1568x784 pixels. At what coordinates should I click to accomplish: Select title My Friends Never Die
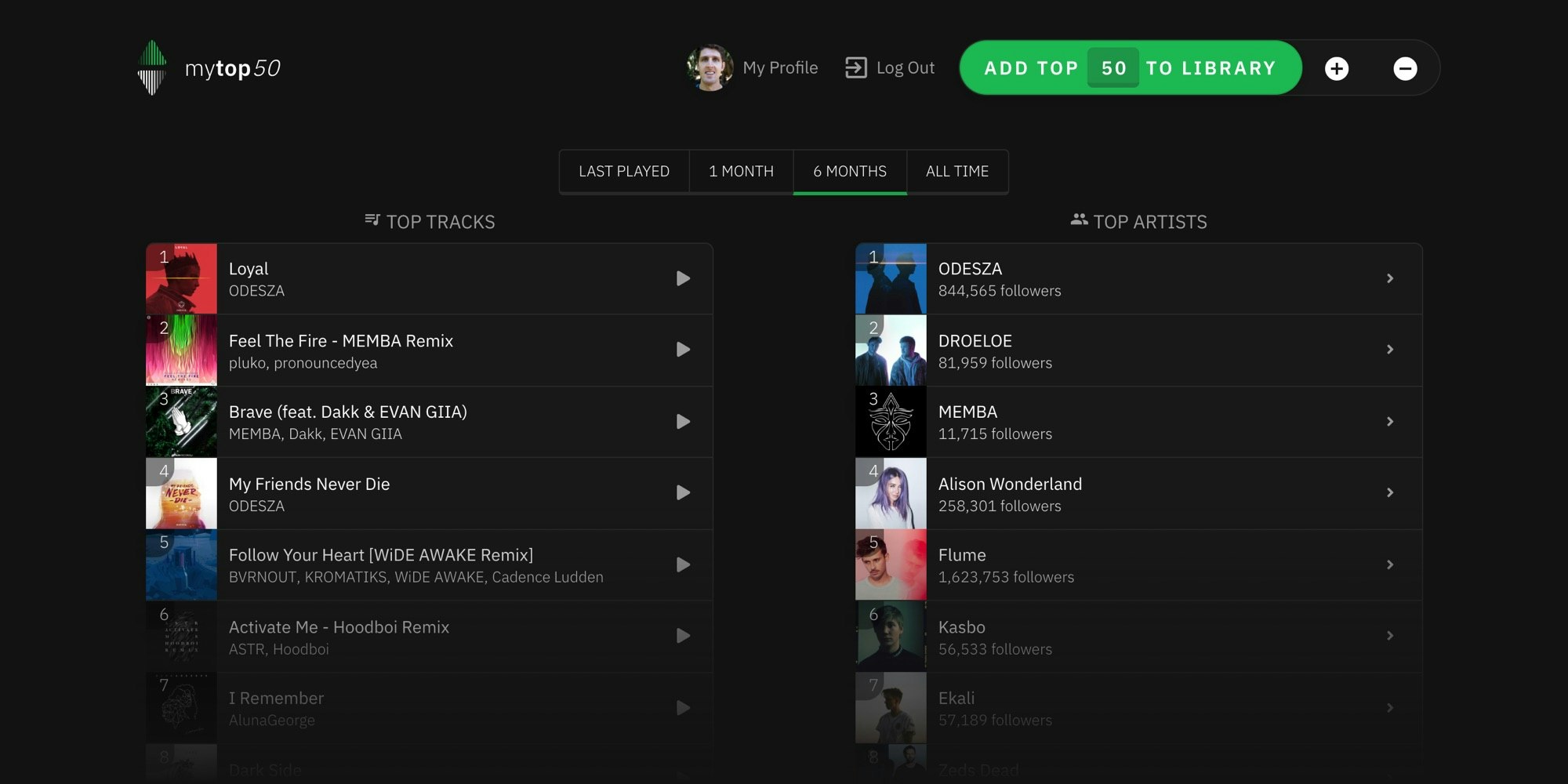tap(309, 484)
